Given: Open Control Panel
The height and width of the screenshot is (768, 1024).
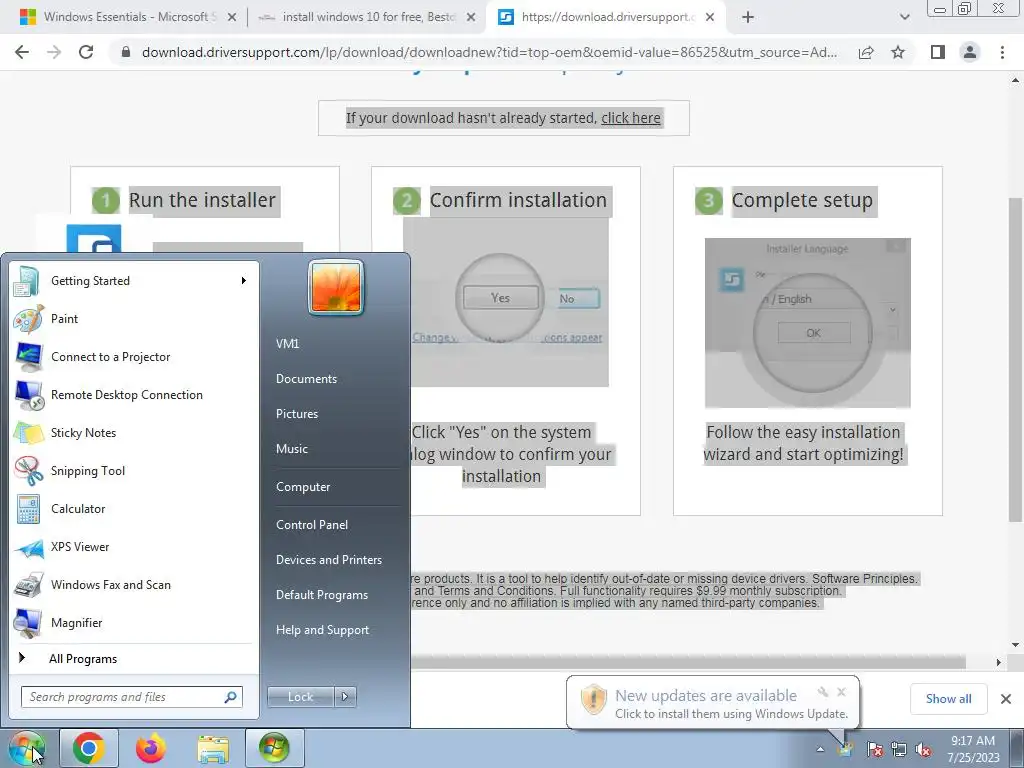Looking at the screenshot, I should [312, 525].
